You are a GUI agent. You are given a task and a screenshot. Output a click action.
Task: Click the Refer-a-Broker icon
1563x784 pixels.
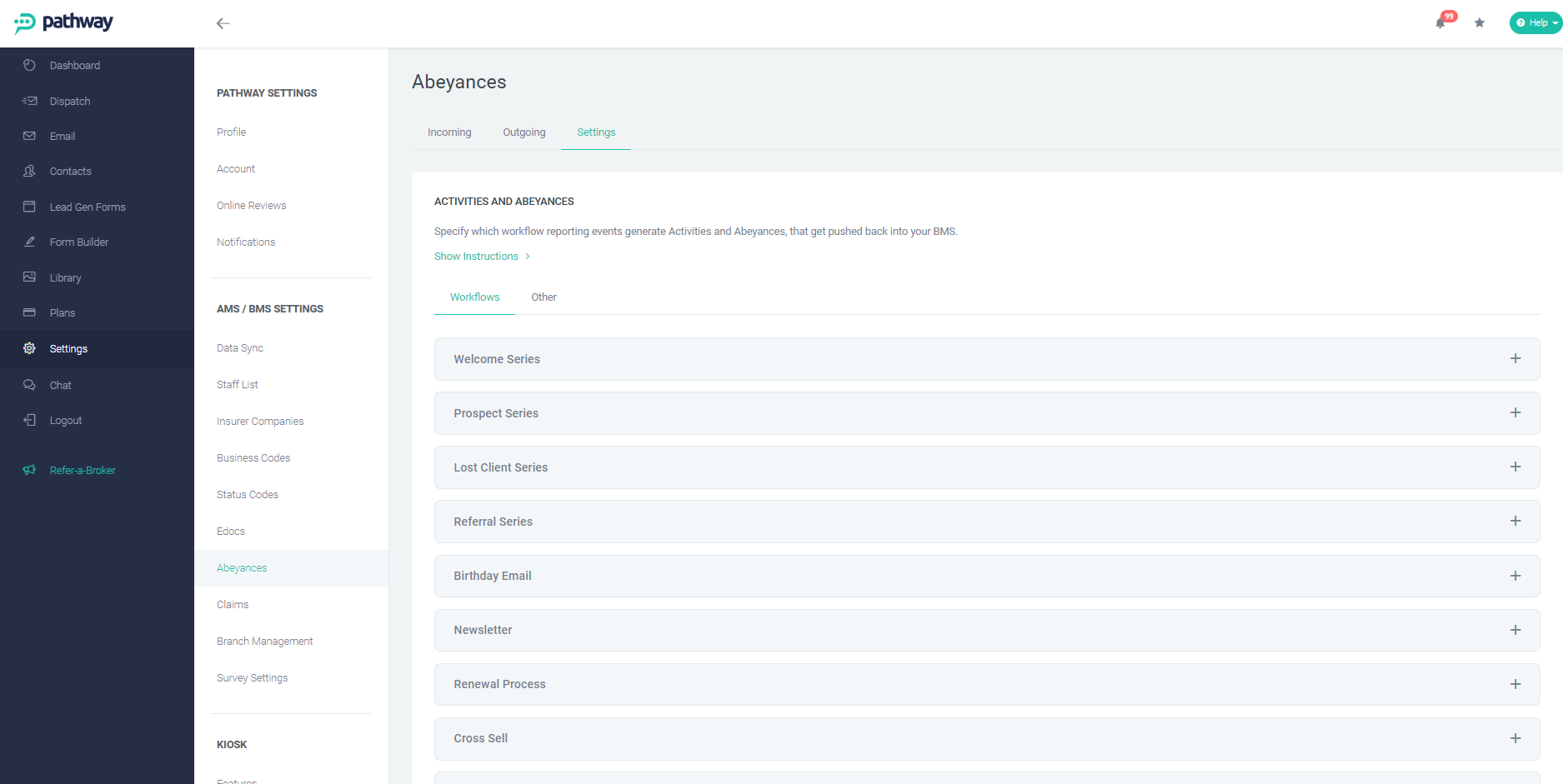pos(29,470)
